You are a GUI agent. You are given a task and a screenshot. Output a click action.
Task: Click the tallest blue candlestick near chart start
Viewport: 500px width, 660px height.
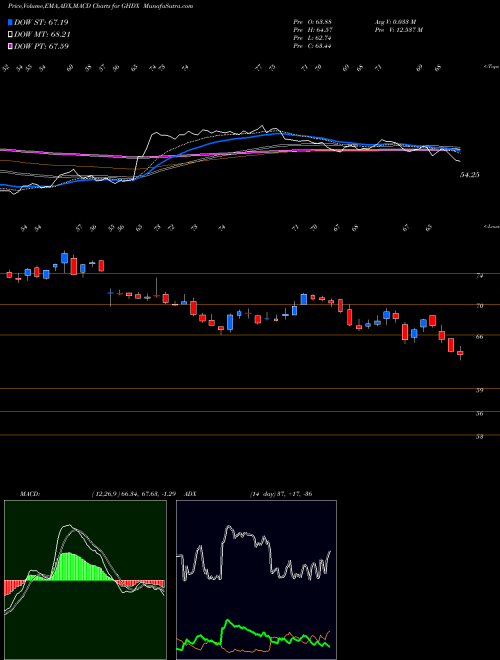(64, 258)
